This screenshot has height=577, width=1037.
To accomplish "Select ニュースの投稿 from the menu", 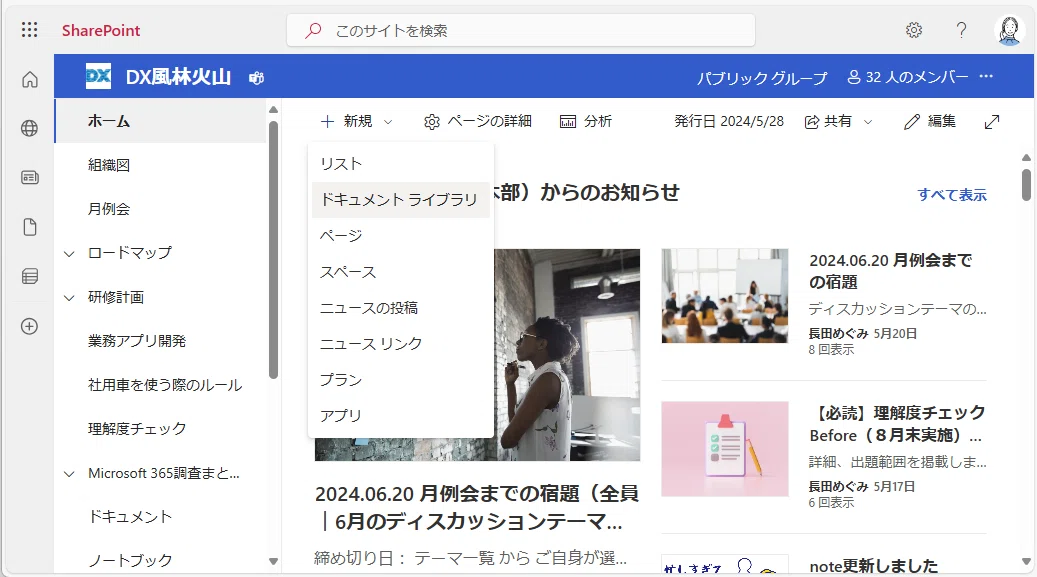I will tap(401, 308).
